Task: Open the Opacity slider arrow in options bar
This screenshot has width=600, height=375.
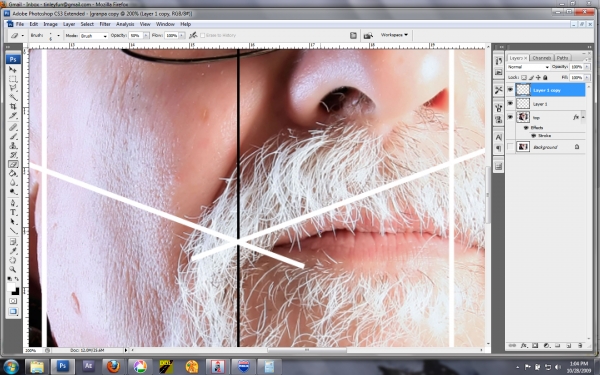Action: pyautogui.click(x=146, y=36)
